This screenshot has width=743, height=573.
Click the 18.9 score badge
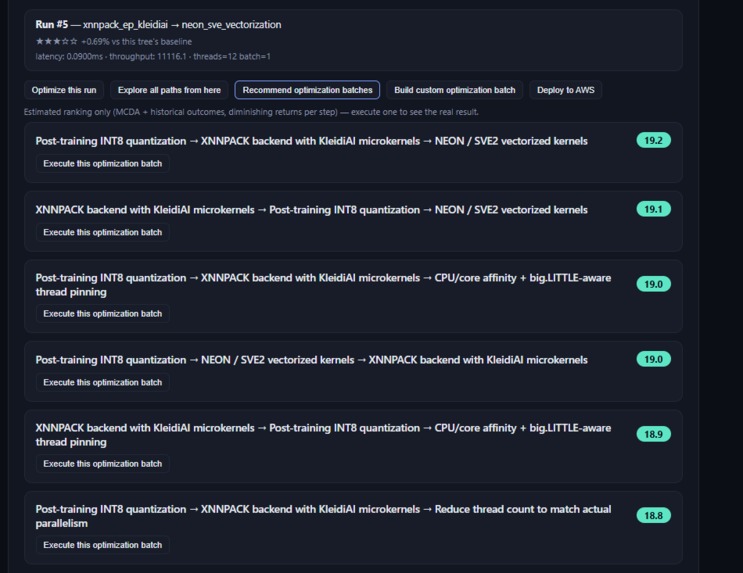(x=653, y=434)
